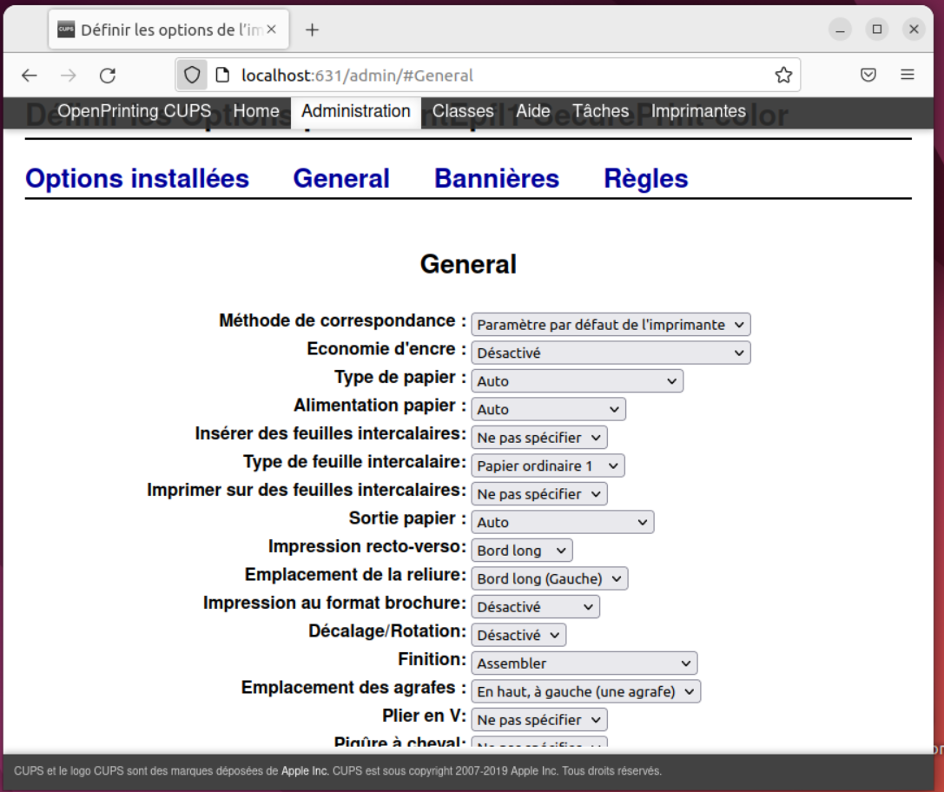This screenshot has width=945, height=793.
Task: Open the Pocket save icon
Action: (869, 75)
